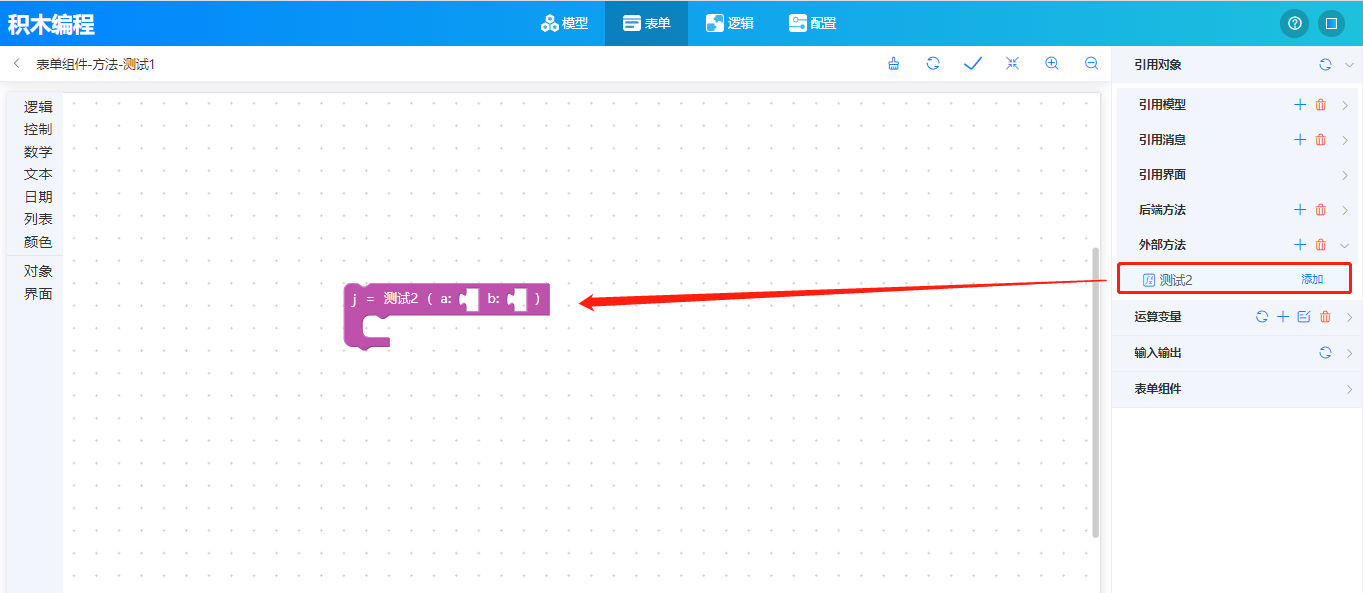
Task: Delete 引用消息 with the trash icon
Action: point(1321,140)
